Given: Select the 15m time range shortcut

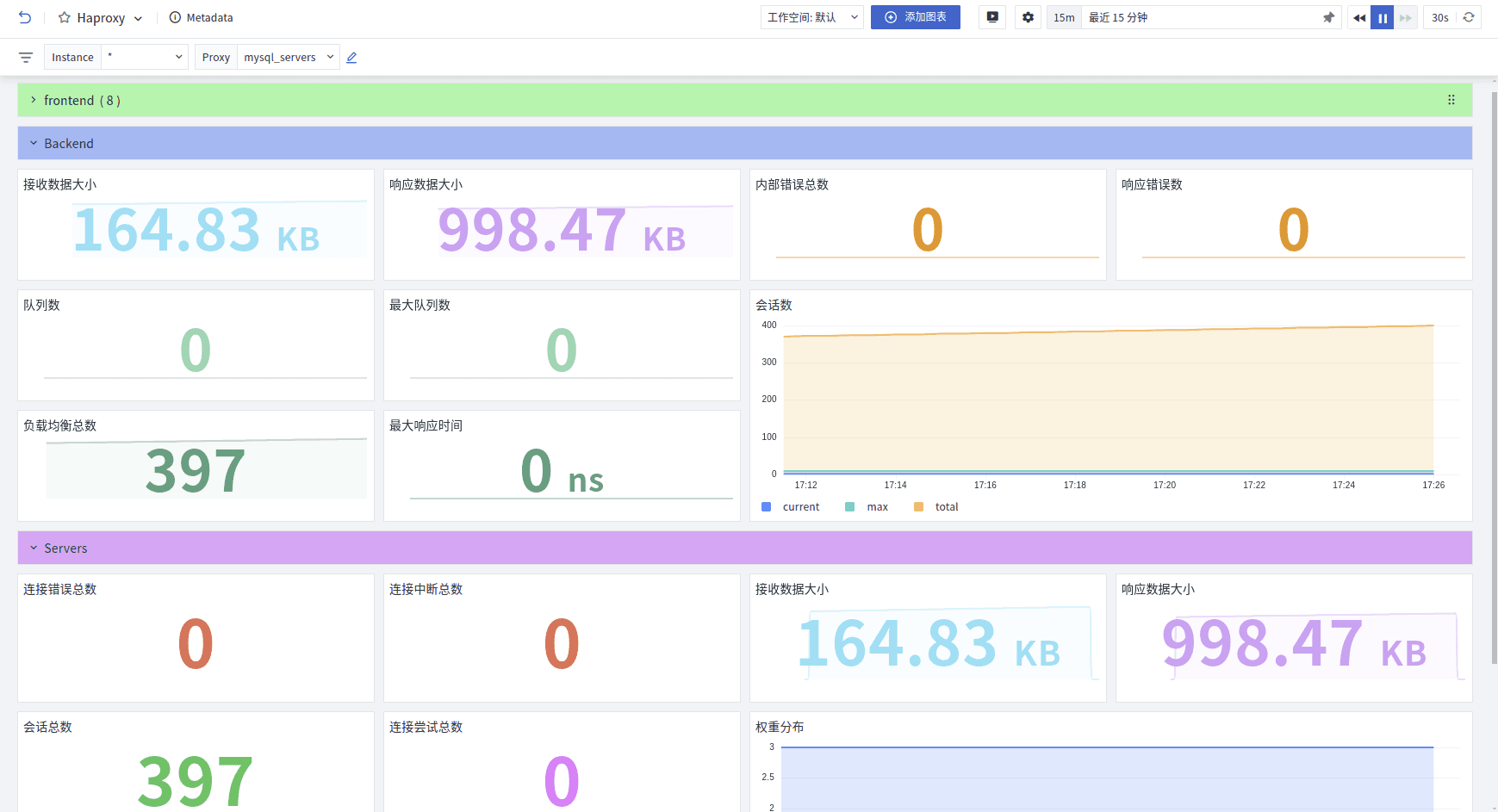Looking at the screenshot, I should pyautogui.click(x=1064, y=17).
